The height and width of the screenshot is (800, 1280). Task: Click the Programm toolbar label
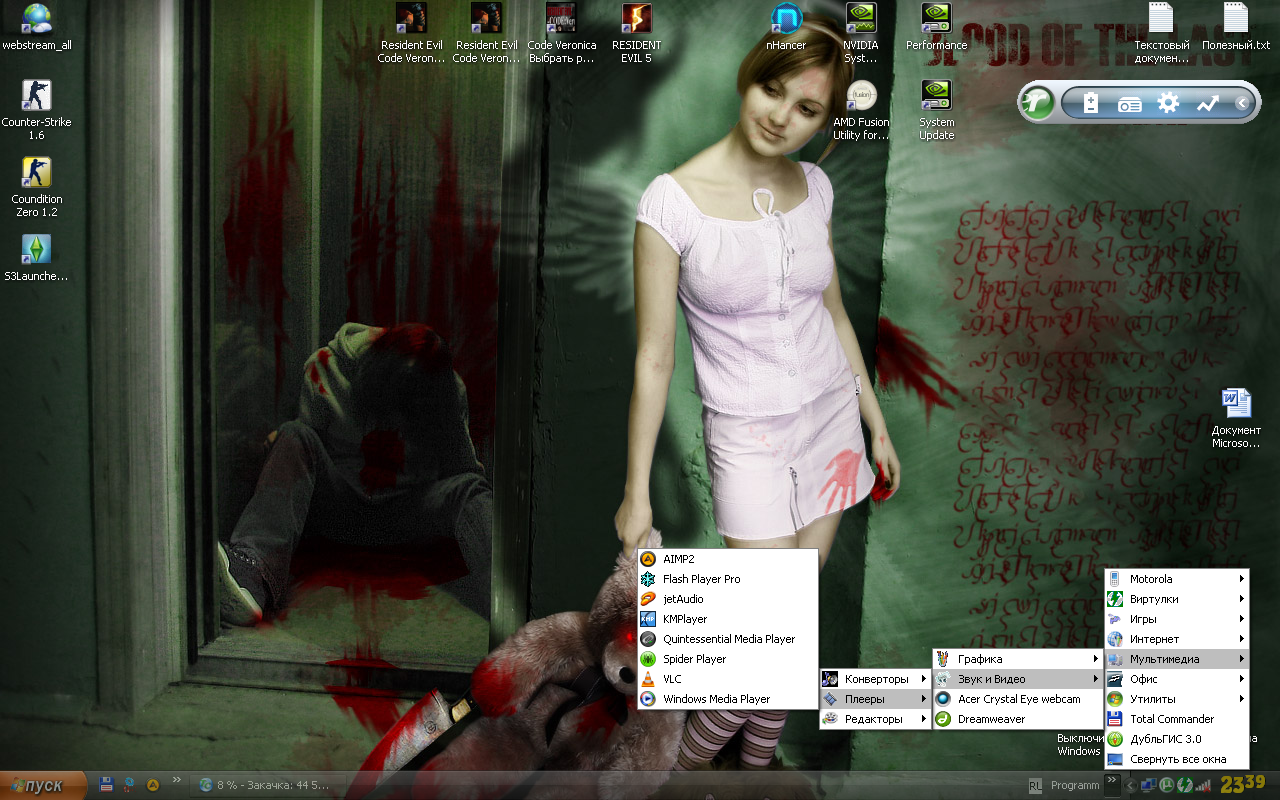(1075, 785)
